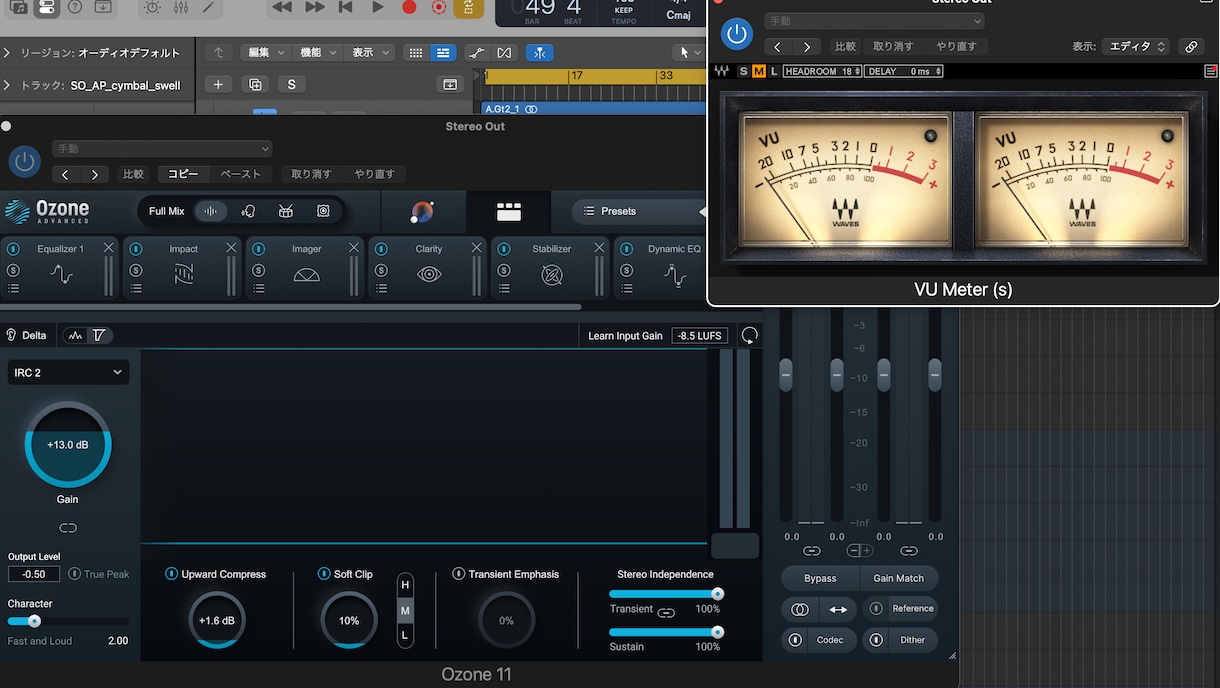The height and width of the screenshot is (688, 1220).
Task: Click the Transient stereo independence slider handle
Action: (x=717, y=594)
